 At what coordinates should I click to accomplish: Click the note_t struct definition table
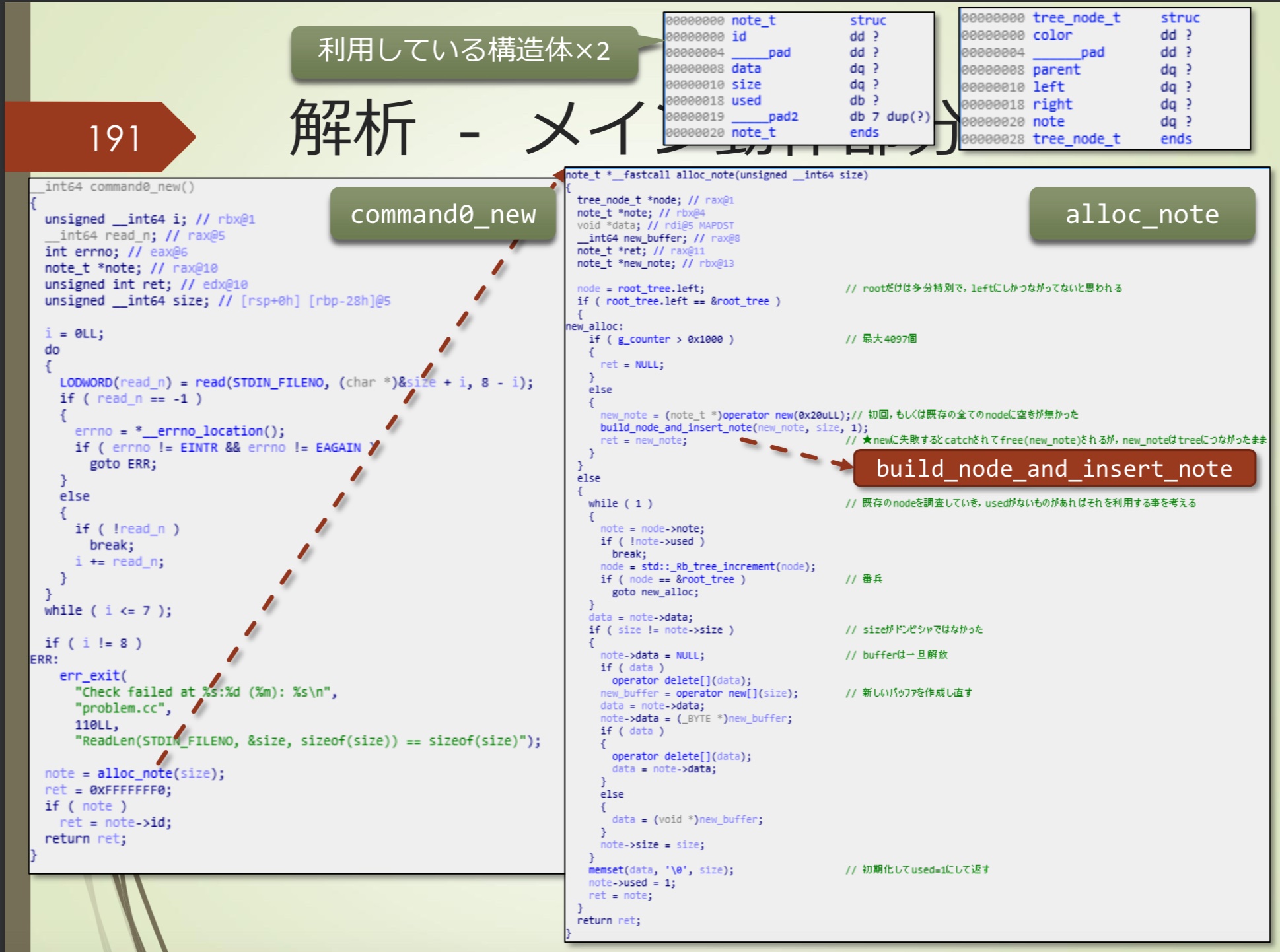tap(798, 77)
